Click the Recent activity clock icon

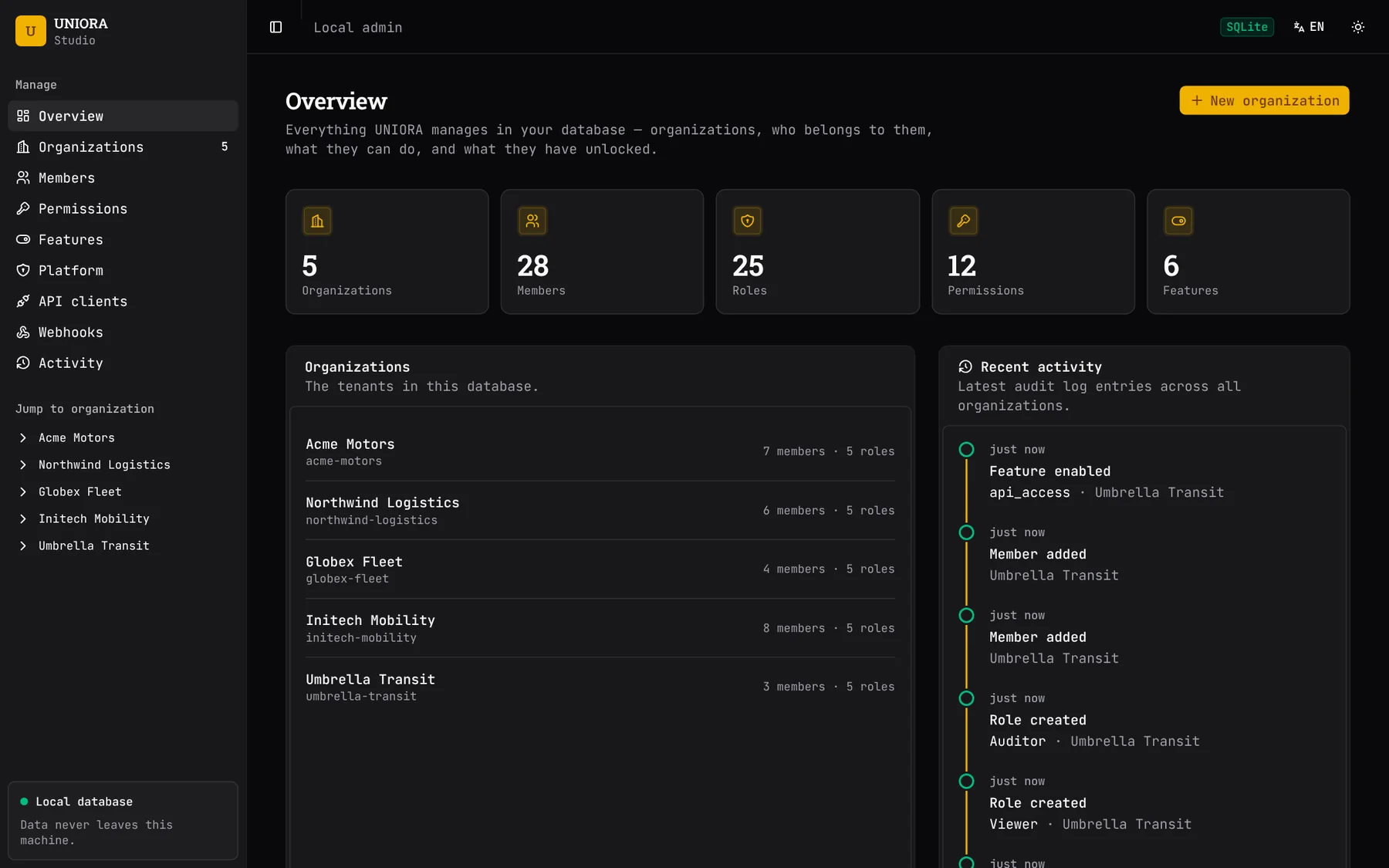(x=965, y=366)
